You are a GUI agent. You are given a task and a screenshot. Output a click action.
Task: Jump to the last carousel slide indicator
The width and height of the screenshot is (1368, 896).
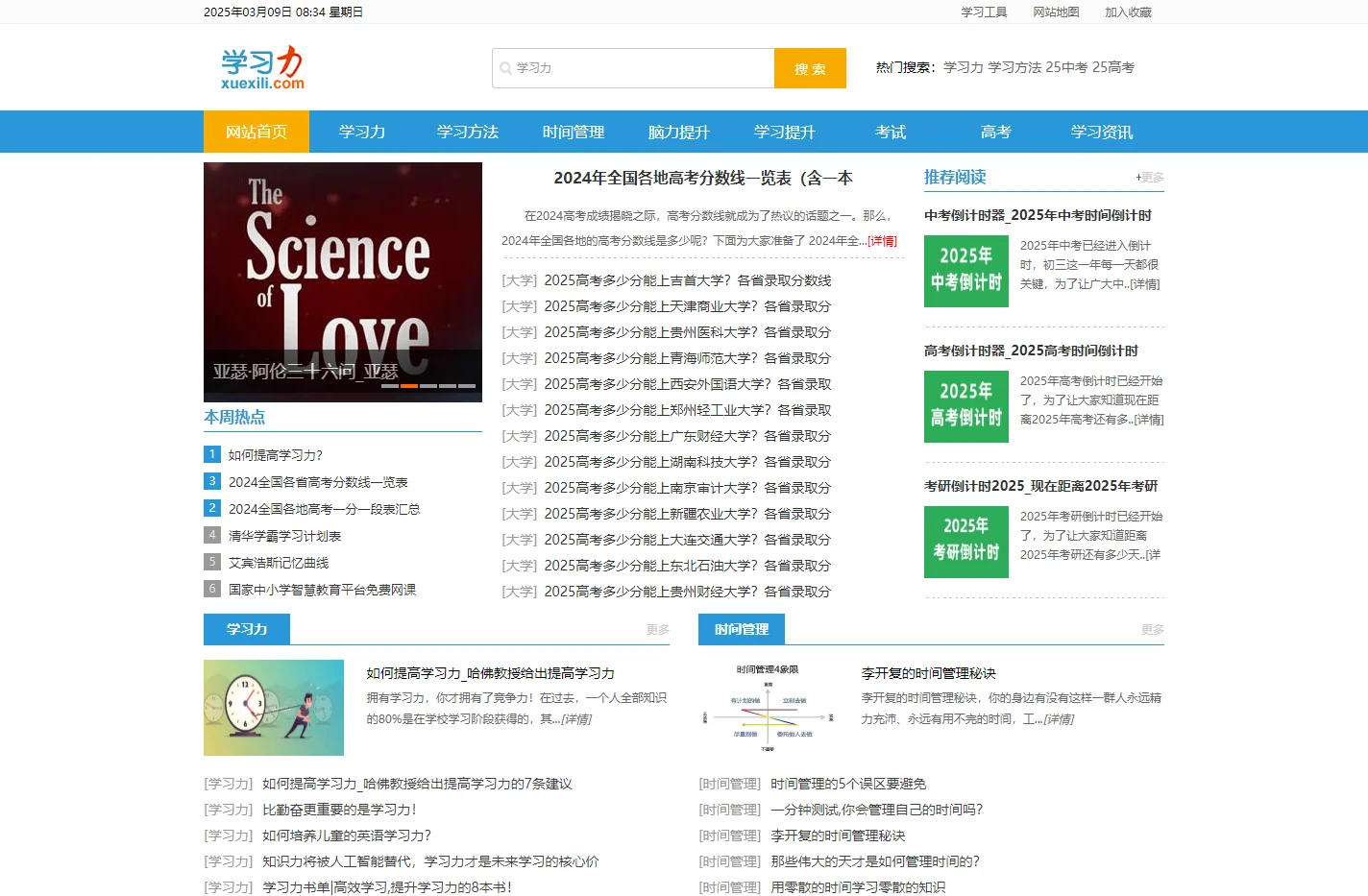click(x=467, y=385)
